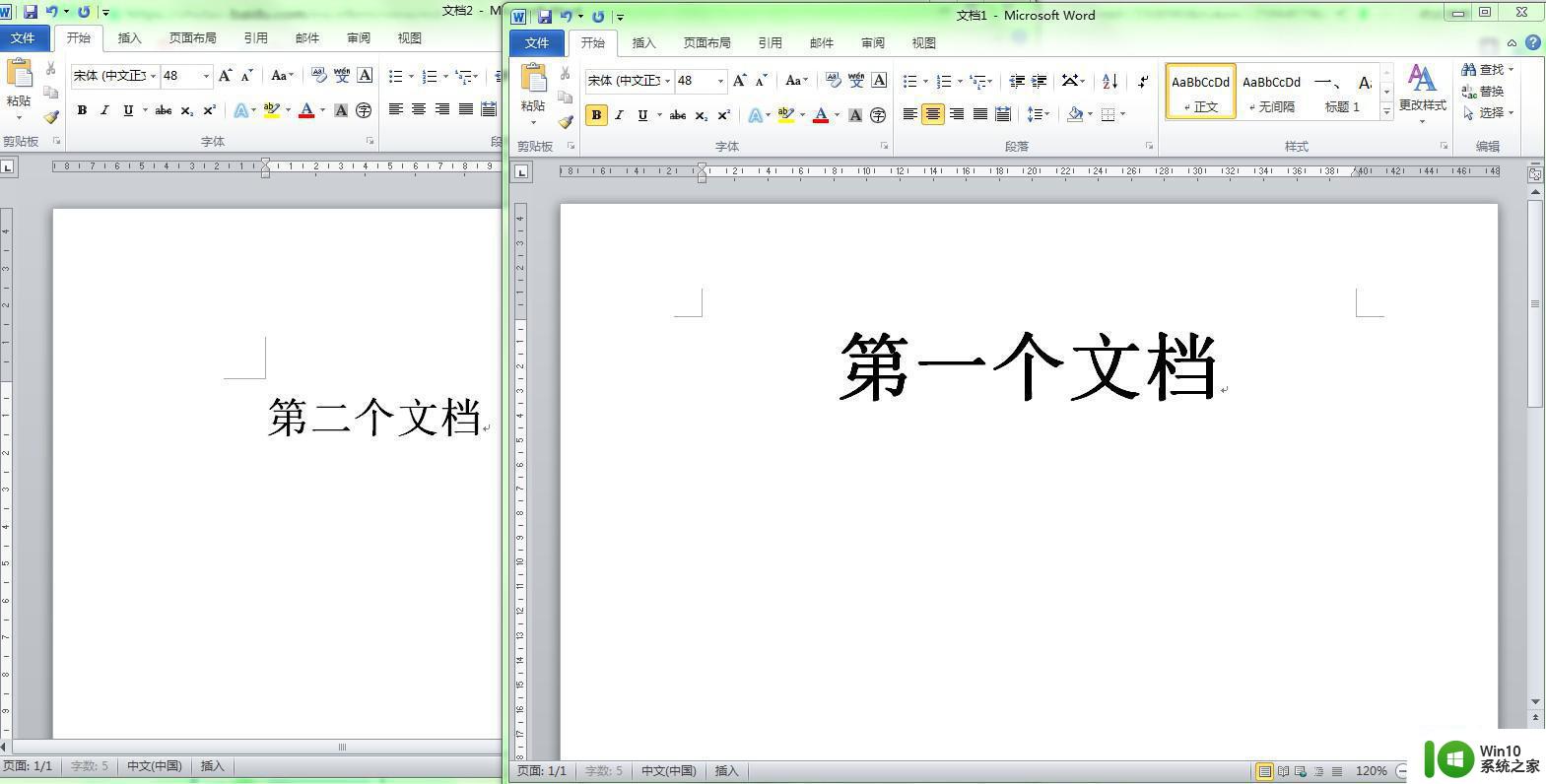Screen dimensions: 1546x784
Task: Toggle Center alignment in 文档1 window
Action: (932, 114)
